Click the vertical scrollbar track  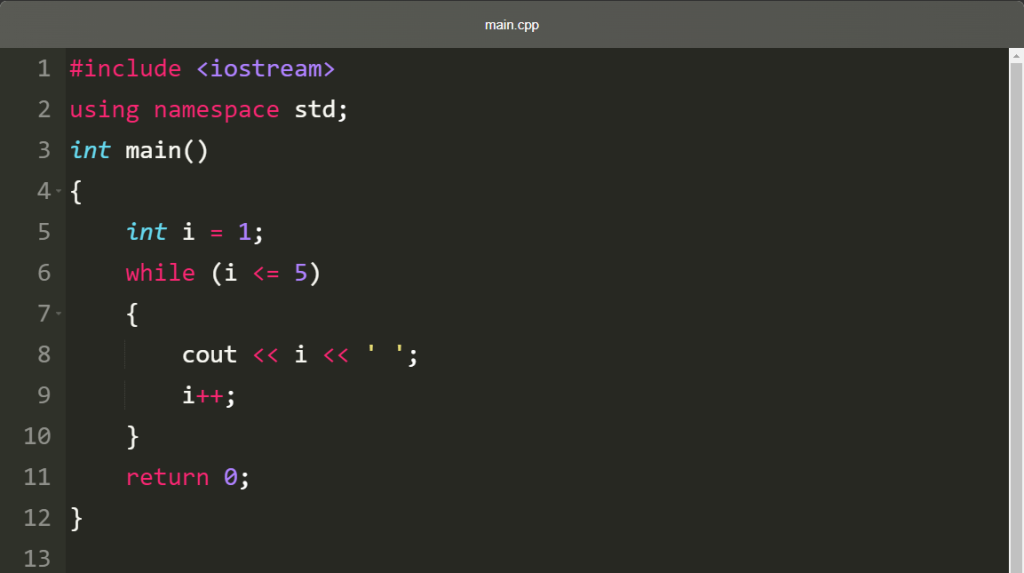pos(1016,318)
